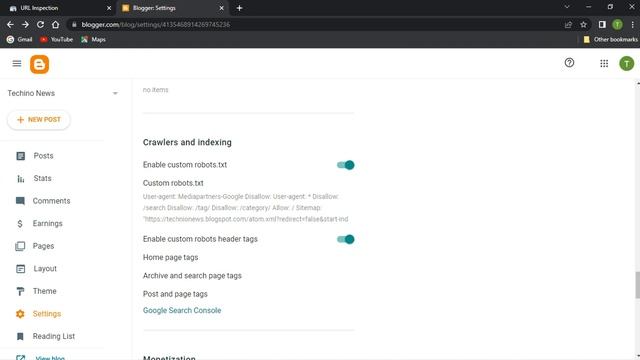Share this page icon in address bar
This screenshot has height=360, width=640.
pyautogui.click(x=568, y=24)
